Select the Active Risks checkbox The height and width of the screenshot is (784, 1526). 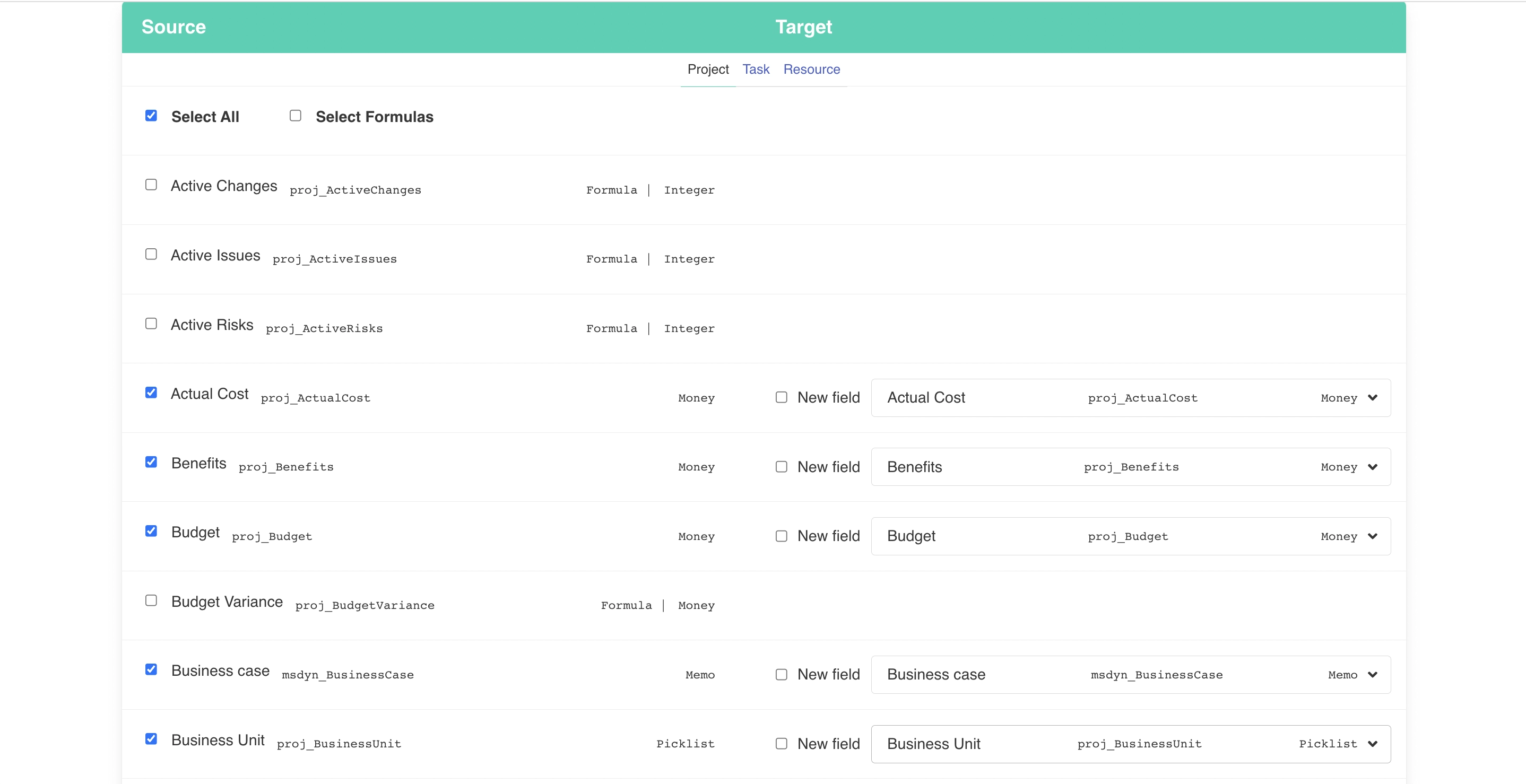tap(151, 324)
